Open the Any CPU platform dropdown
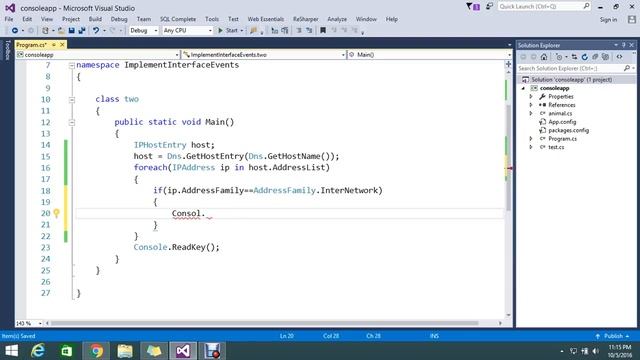 (187, 31)
